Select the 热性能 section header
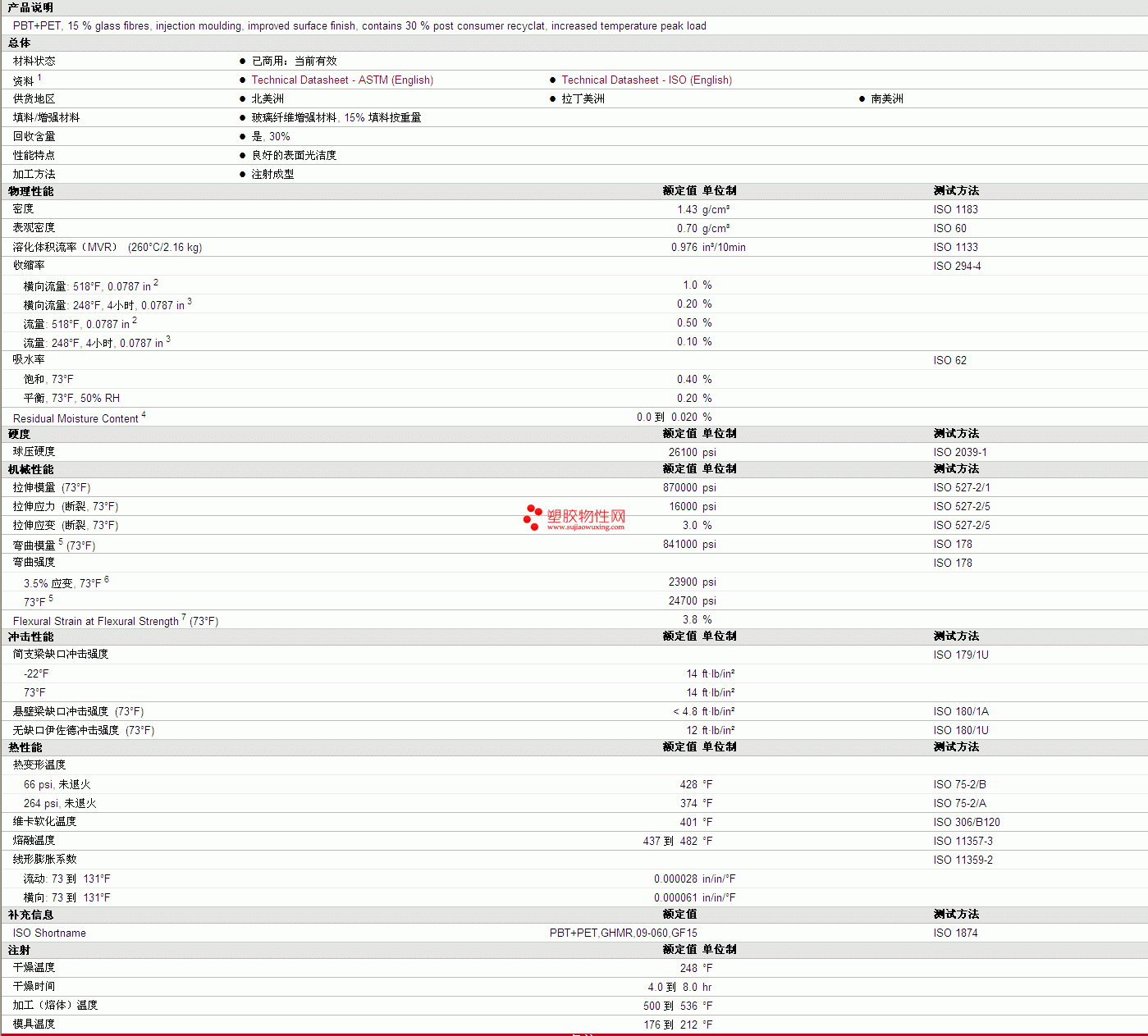 pyautogui.click(x=25, y=747)
